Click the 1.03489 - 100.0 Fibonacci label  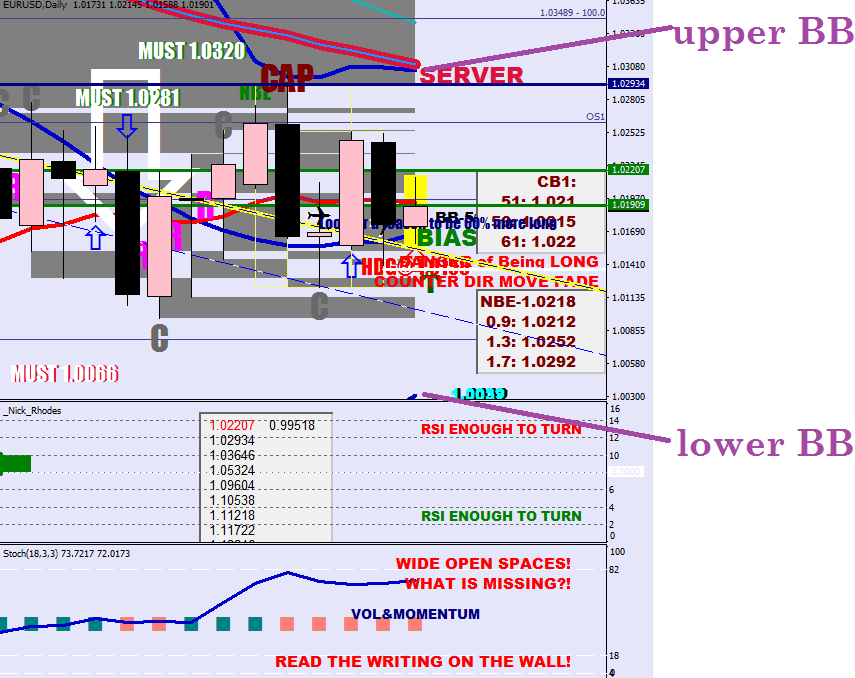click(x=571, y=13)
